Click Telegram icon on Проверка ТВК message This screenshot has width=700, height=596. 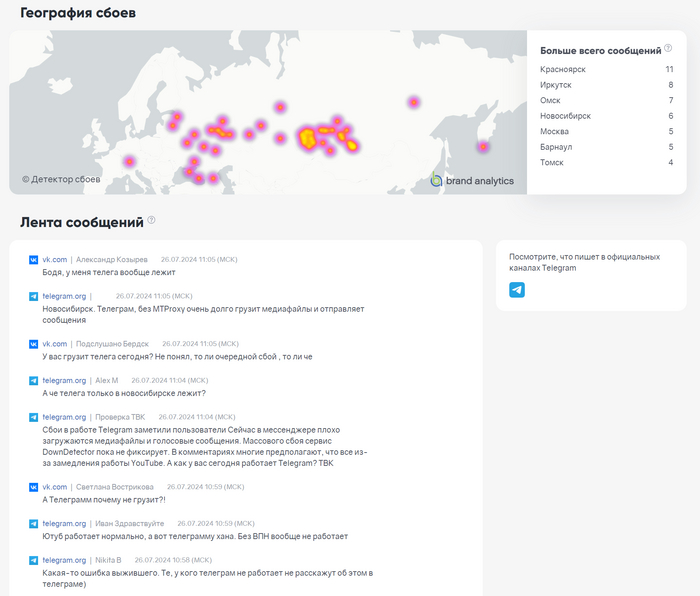click(x=33, y=417)
